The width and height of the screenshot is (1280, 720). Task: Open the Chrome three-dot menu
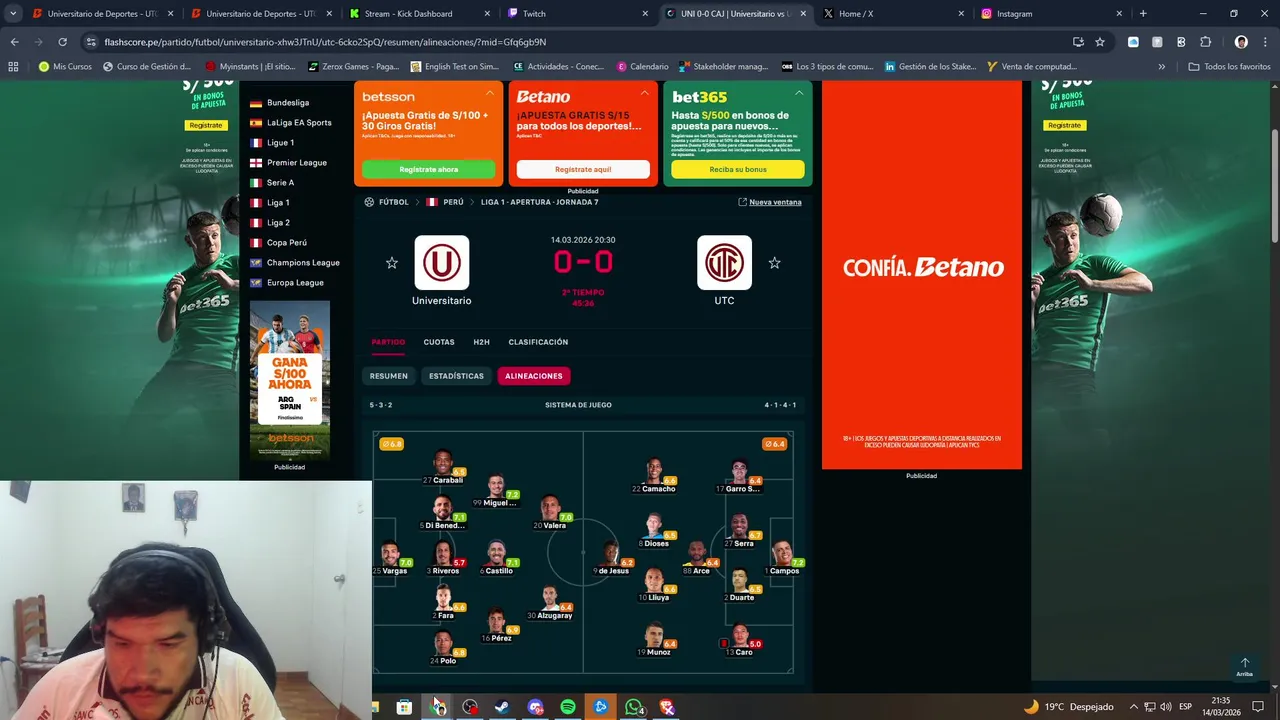pos(1265,42)
